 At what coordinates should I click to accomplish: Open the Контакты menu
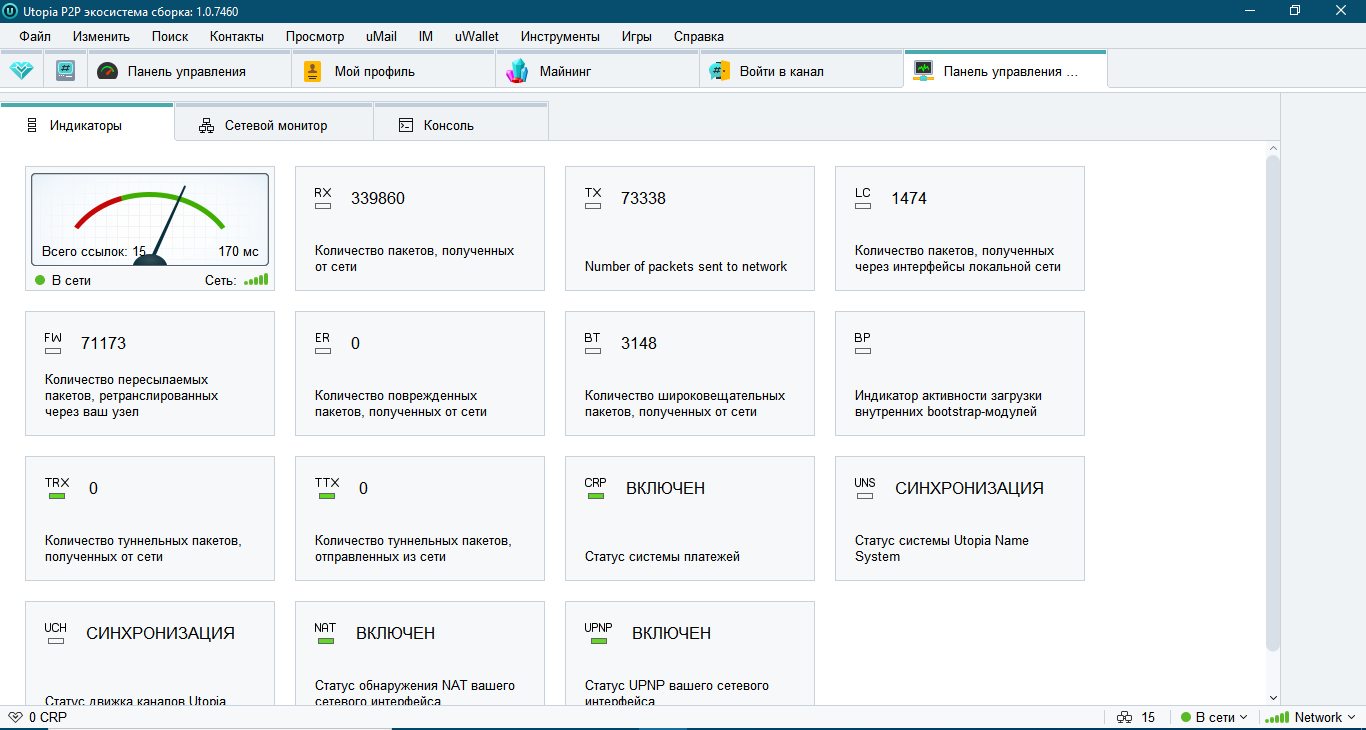click(237, 36)
